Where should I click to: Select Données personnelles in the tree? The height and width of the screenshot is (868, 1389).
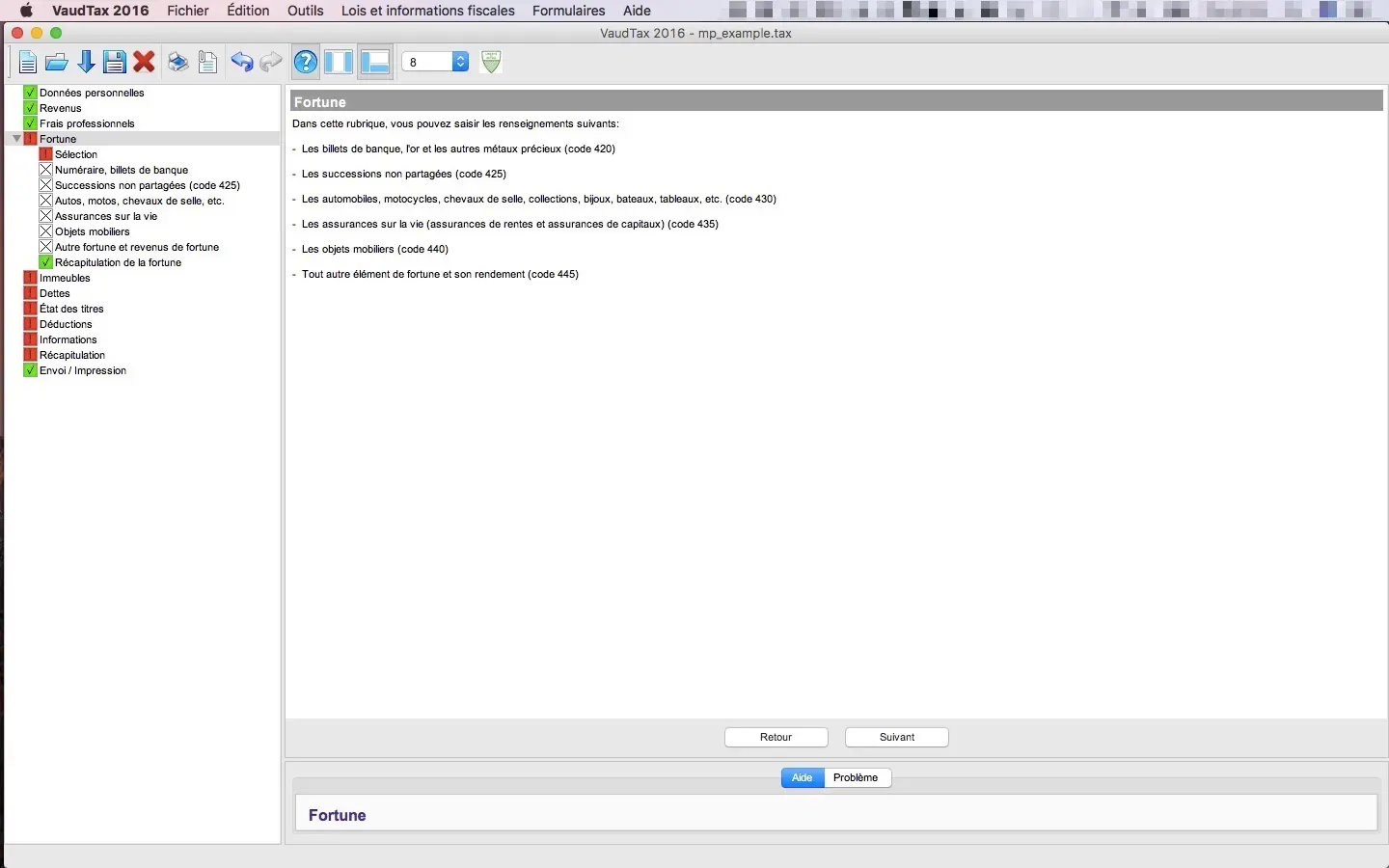click(x=92, y=93)
